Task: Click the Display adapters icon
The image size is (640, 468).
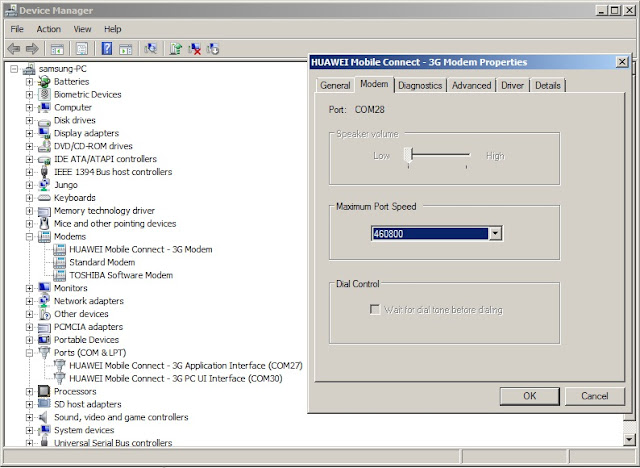Action: coord(44,133)
